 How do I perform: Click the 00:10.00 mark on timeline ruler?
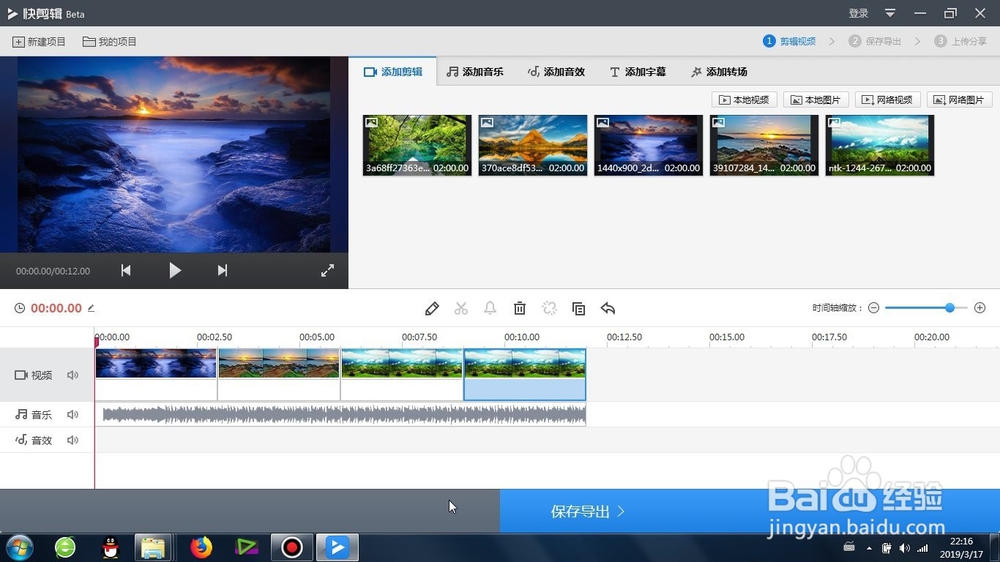(x=522, y=337)
